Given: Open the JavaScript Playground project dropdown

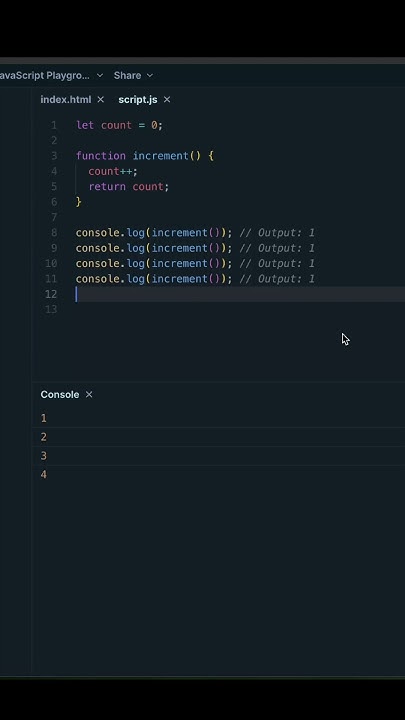Looking at the screenshot, I should [x=51, y=75].
